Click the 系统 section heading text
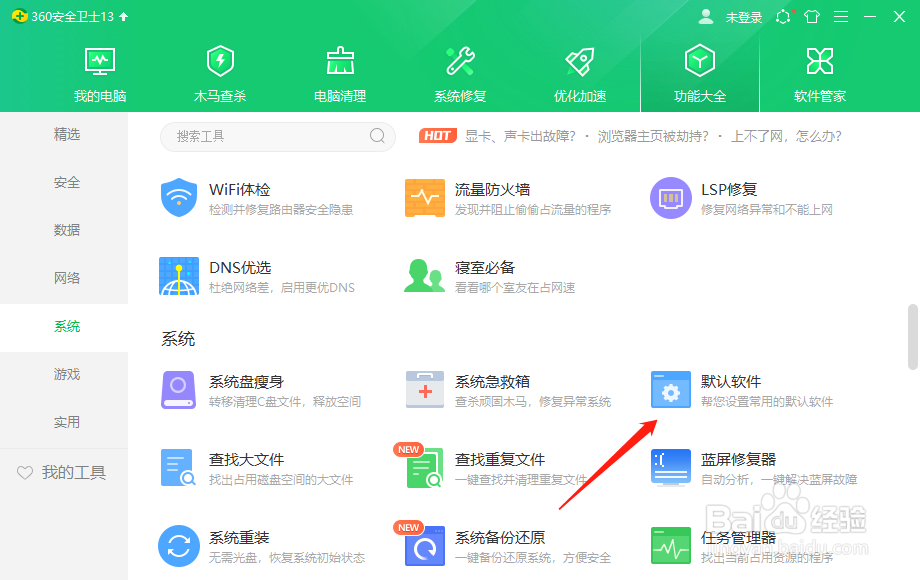920x580 pixels. click(x=178, y=338)
